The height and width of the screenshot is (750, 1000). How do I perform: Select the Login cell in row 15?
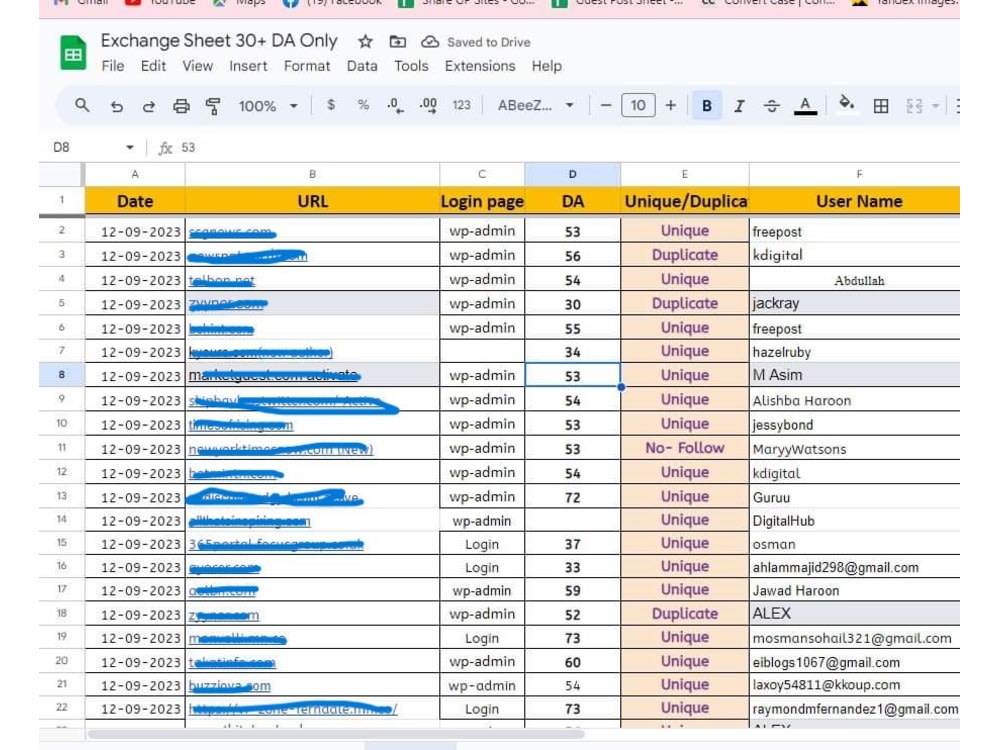tap(482, 544)
